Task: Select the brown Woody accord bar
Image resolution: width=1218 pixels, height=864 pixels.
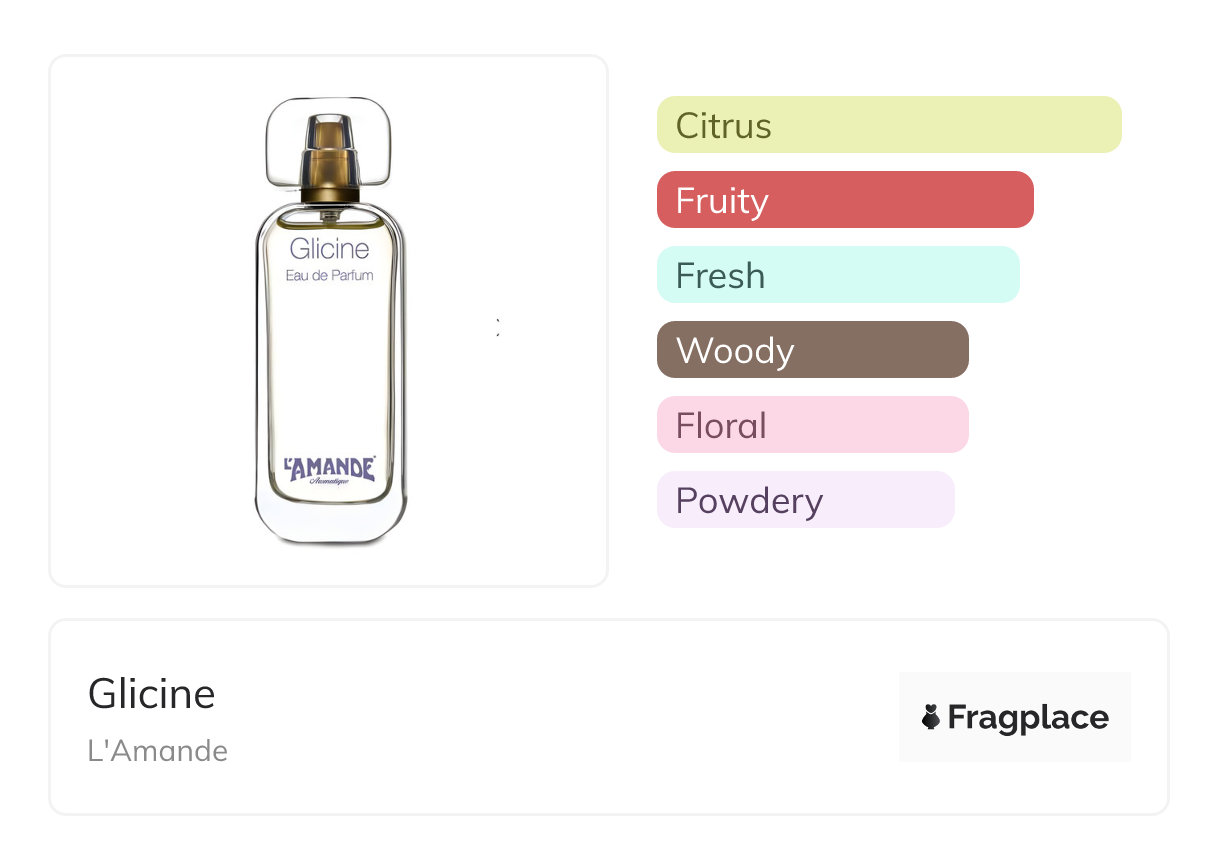Action: [812, 350]
